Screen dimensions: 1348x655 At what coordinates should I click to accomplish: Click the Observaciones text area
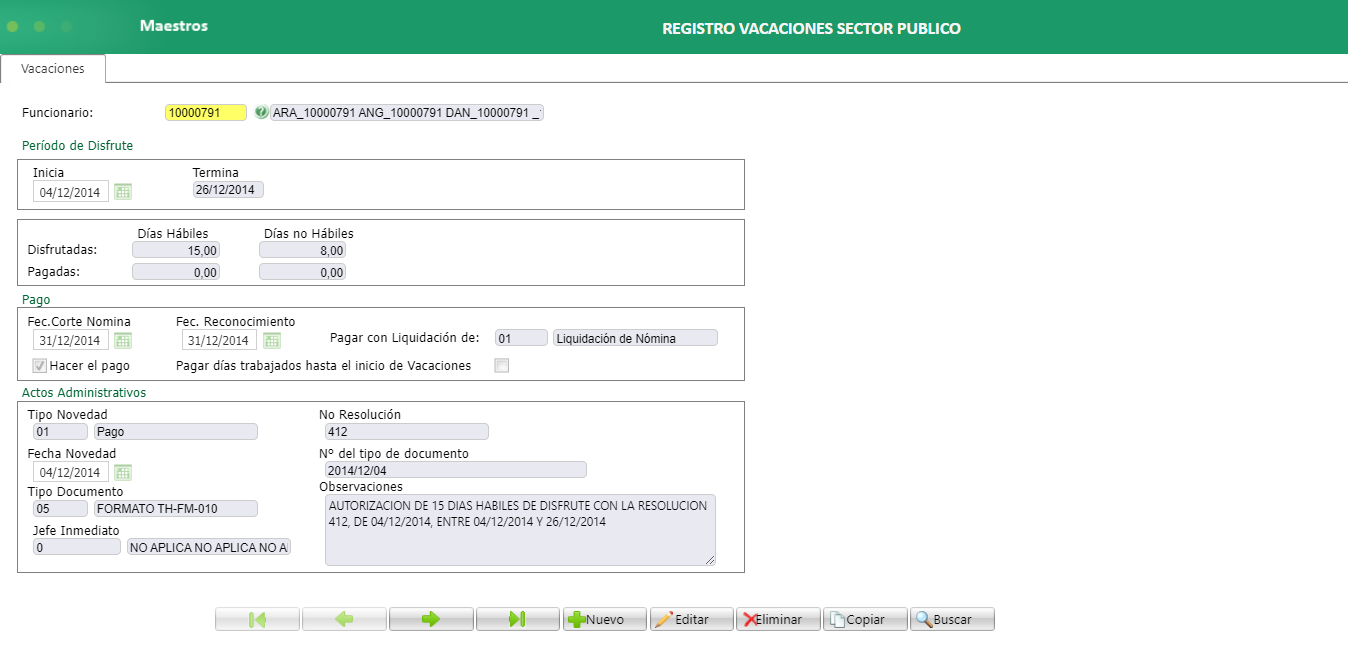[521, 530]
